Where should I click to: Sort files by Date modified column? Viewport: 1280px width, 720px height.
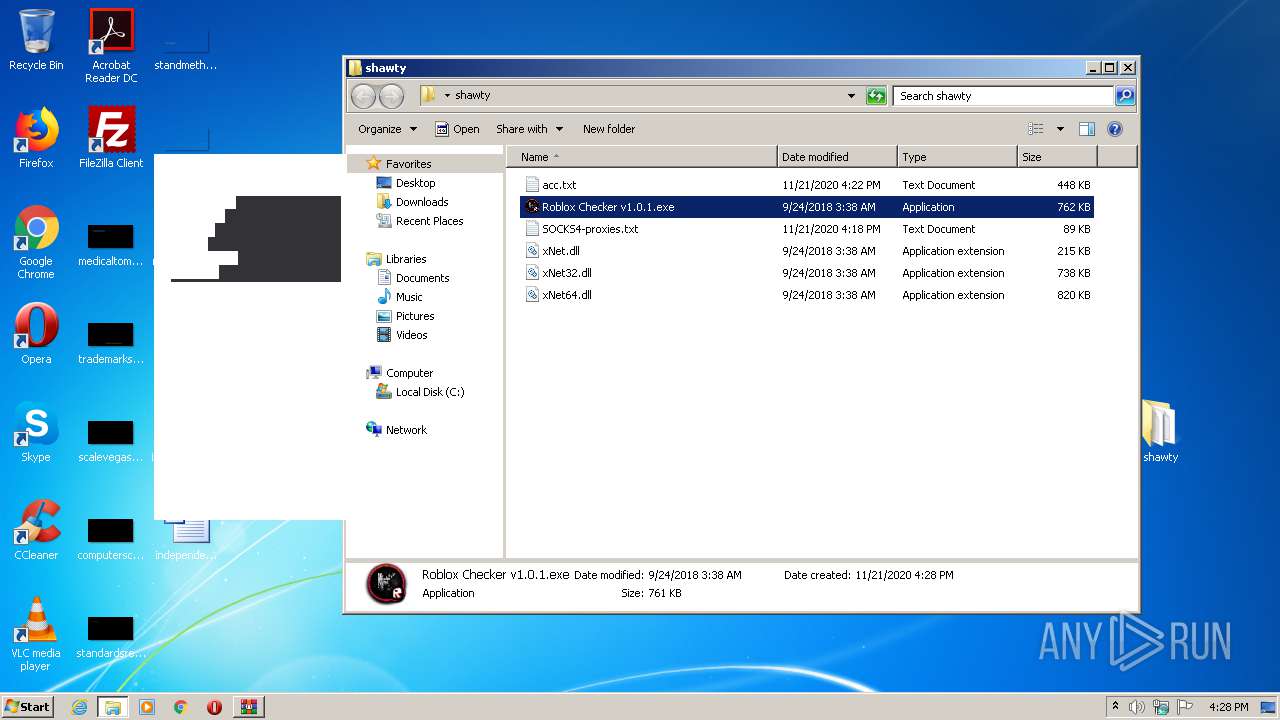[x=837, y=157]
